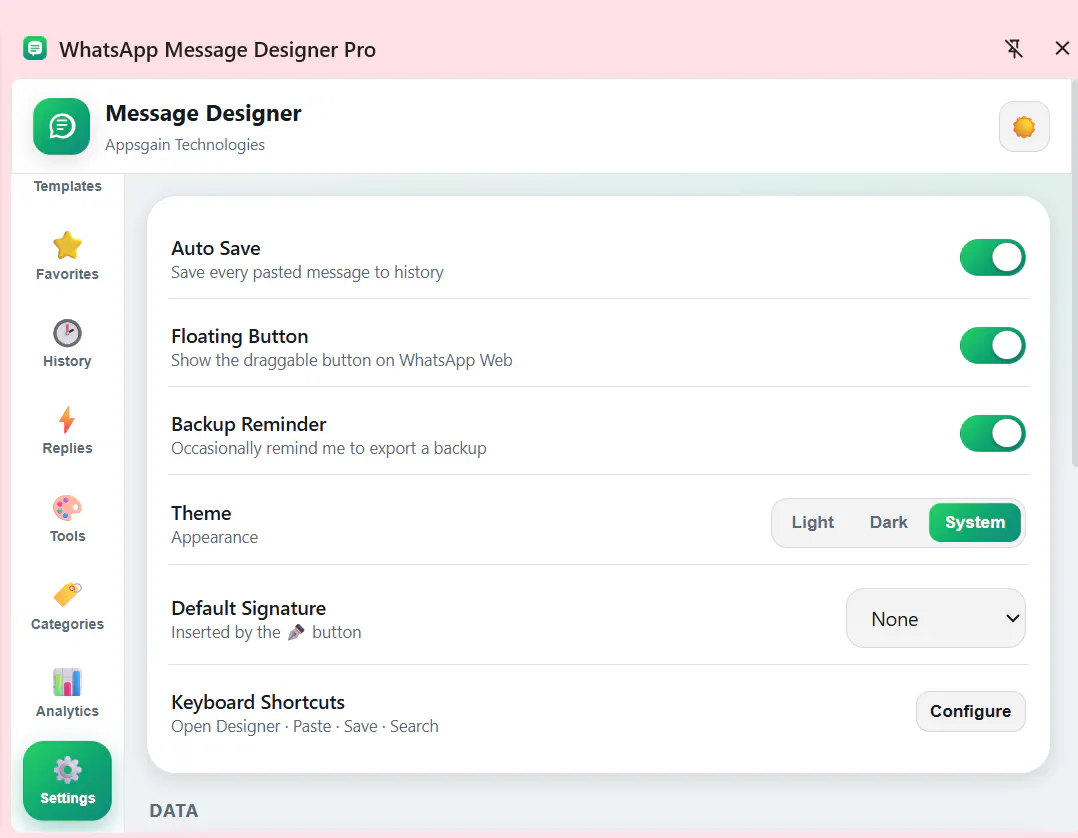Click the Appsgain Technologies subtitle
This screenshot has height=838, width=1078.
click(x=185, y=144)
